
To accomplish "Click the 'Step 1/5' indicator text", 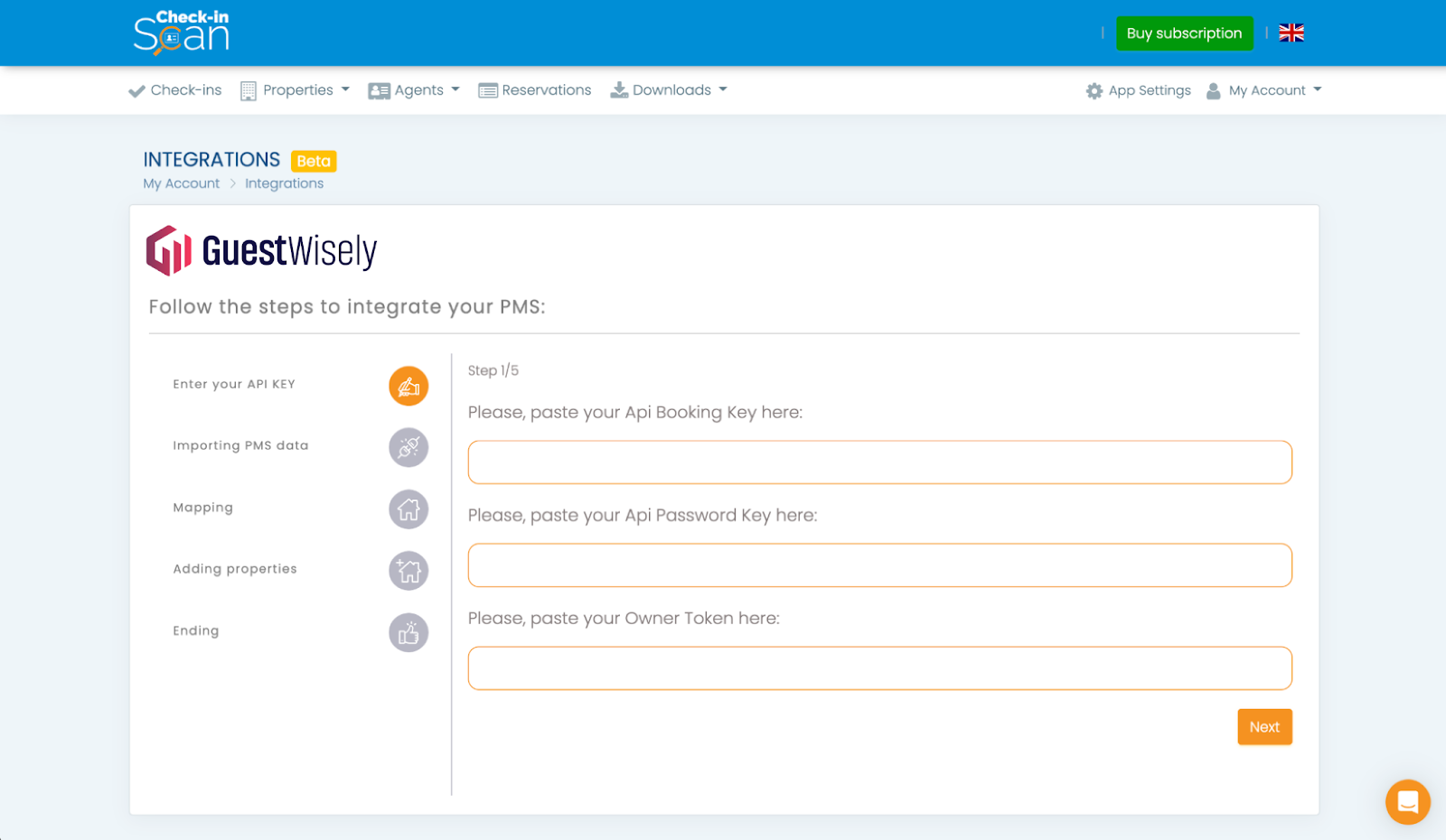I will tap(493, 370).
